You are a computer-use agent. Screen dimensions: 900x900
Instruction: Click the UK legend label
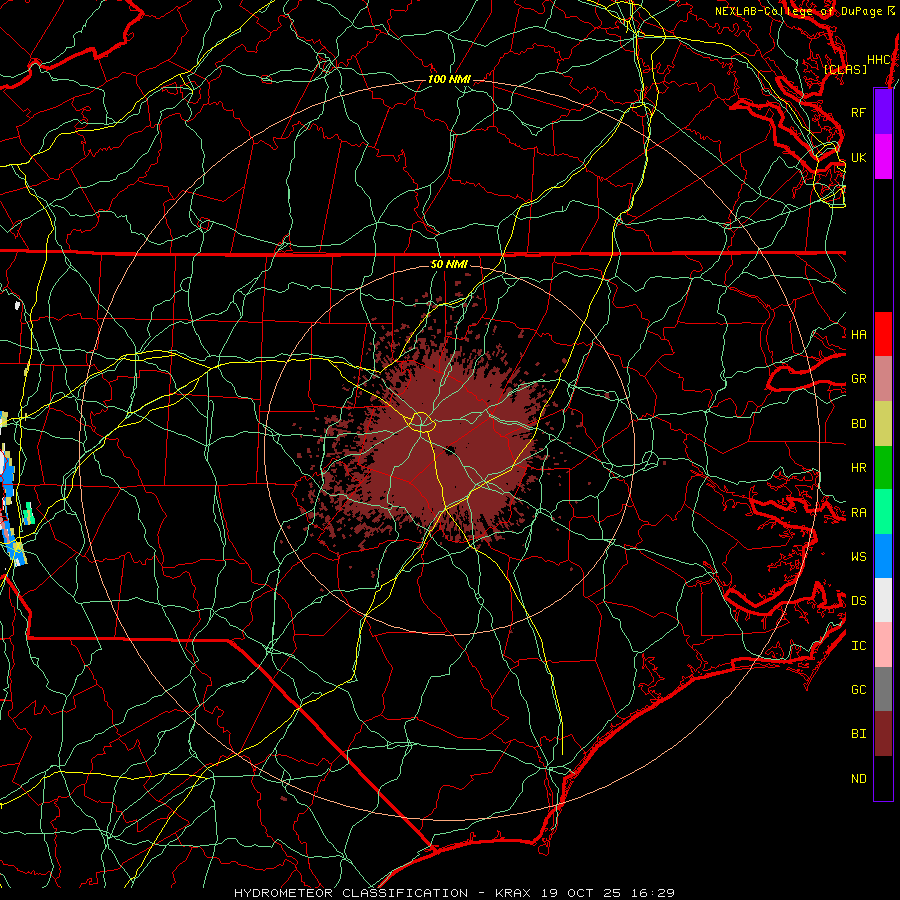[858, 157]
